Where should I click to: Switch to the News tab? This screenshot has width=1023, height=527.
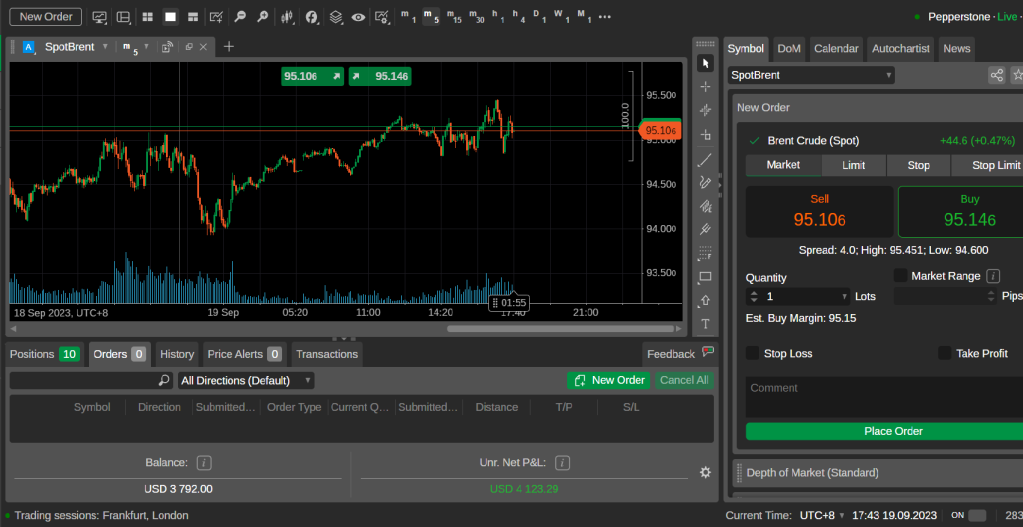pyautogui.click(x=956, y=48)
